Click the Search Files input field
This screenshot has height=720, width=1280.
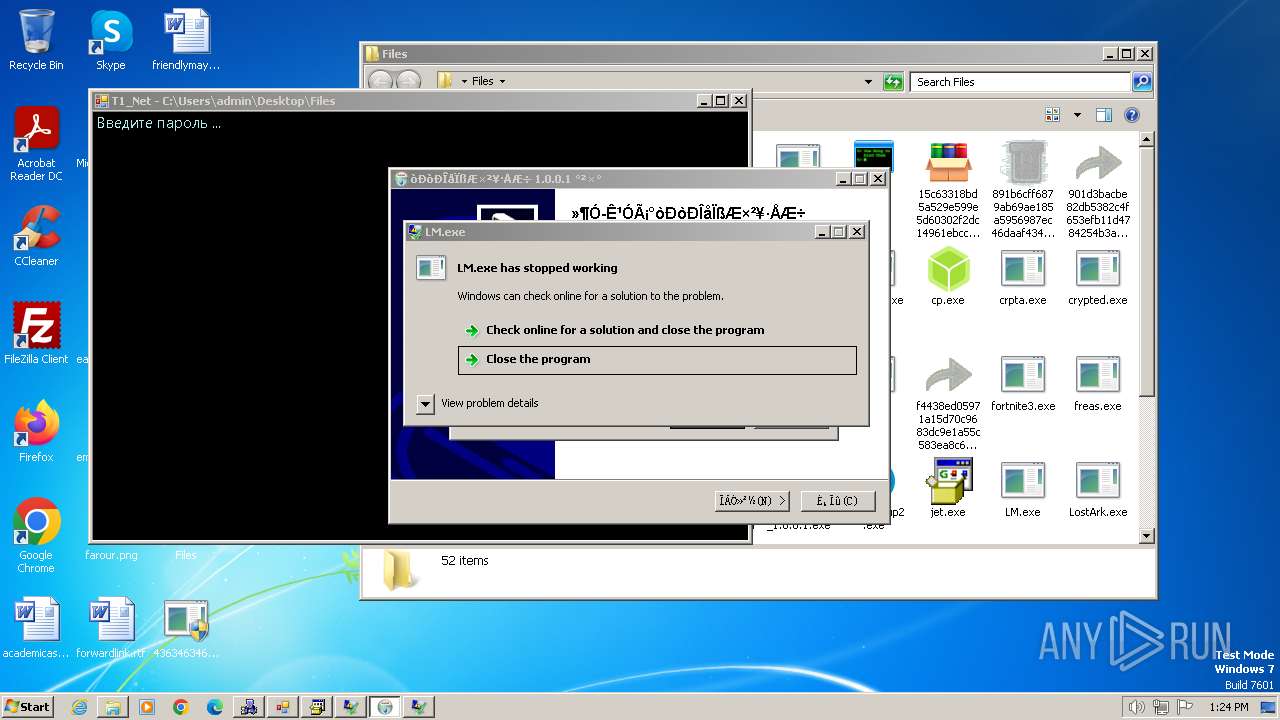1021,82
